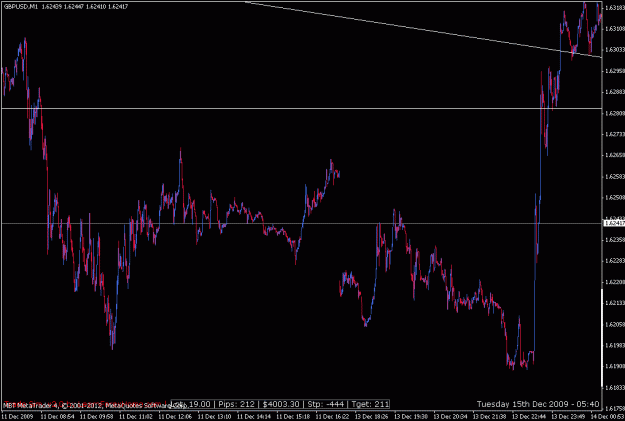This screenshot has height=421, width=625.
Task: Click the MetaQuotes Software Corp copyright text
Action: [94, 406]
